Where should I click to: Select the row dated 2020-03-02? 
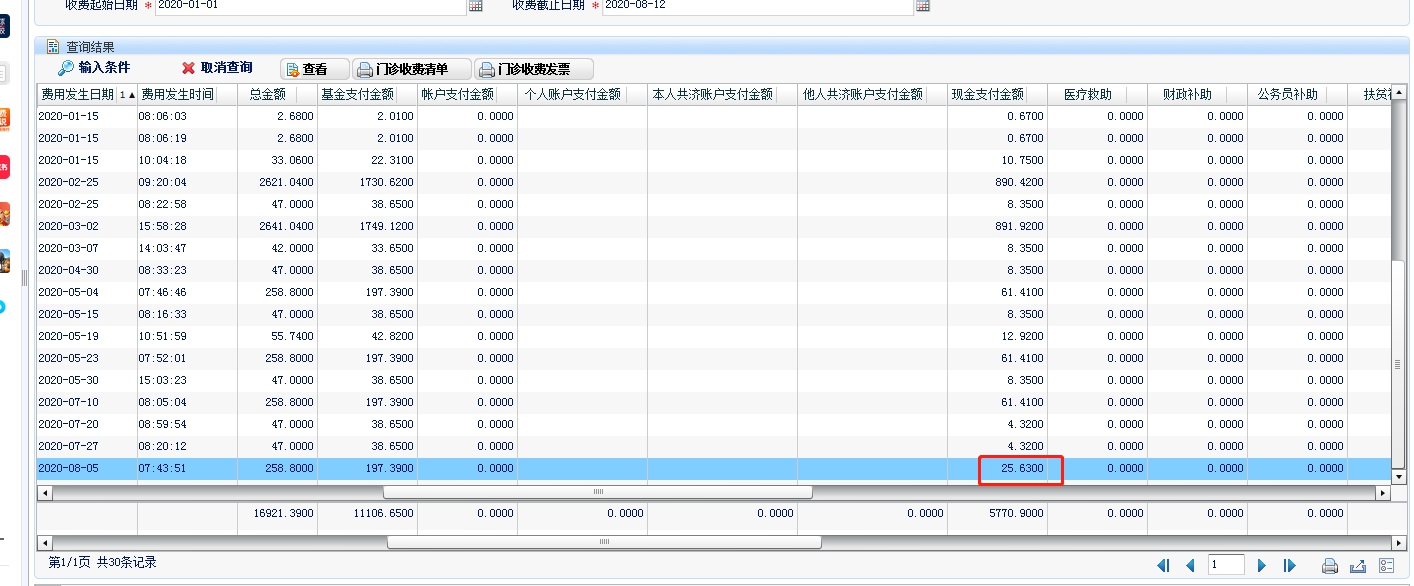(x=714, y=226)
